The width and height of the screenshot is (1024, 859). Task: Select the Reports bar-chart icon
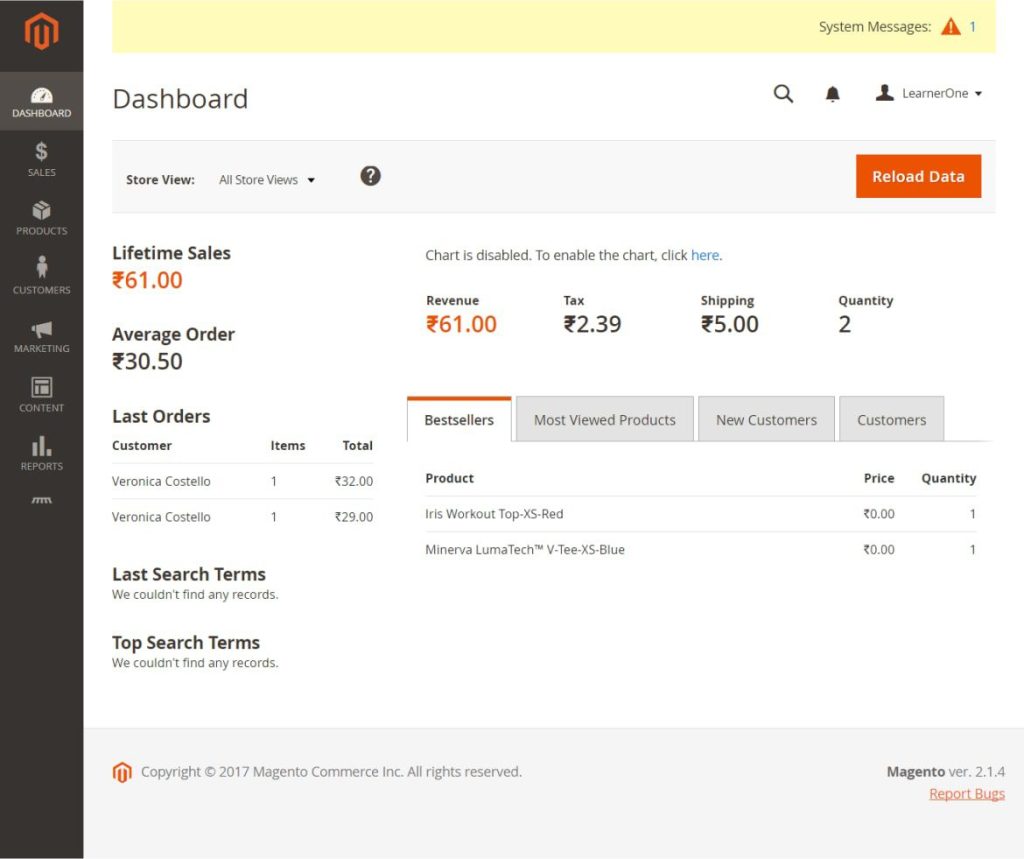tap(41, 454)
